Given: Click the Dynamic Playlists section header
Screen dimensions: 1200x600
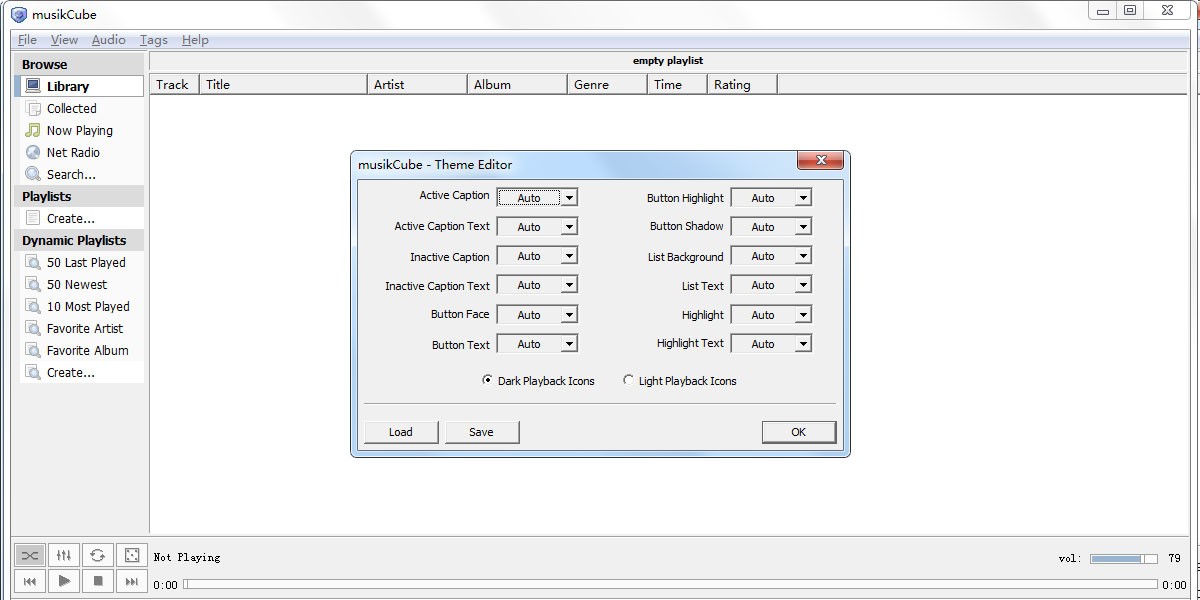Looking at the screenshot, I should (80, 240).
